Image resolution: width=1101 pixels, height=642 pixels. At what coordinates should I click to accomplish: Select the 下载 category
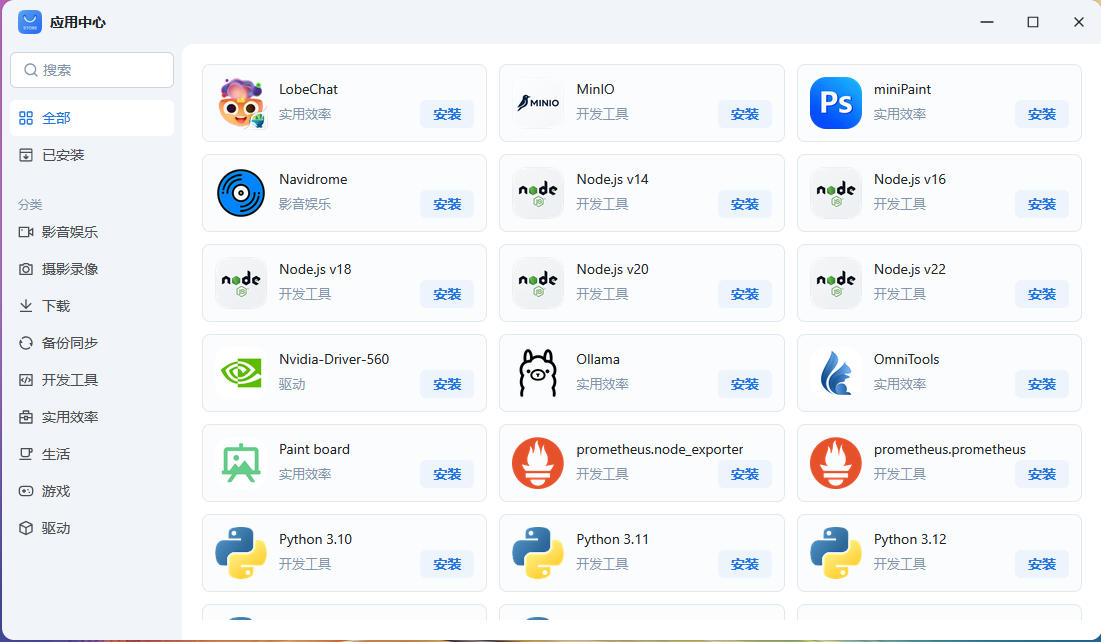pyautogui.click(x=92, y=306)
